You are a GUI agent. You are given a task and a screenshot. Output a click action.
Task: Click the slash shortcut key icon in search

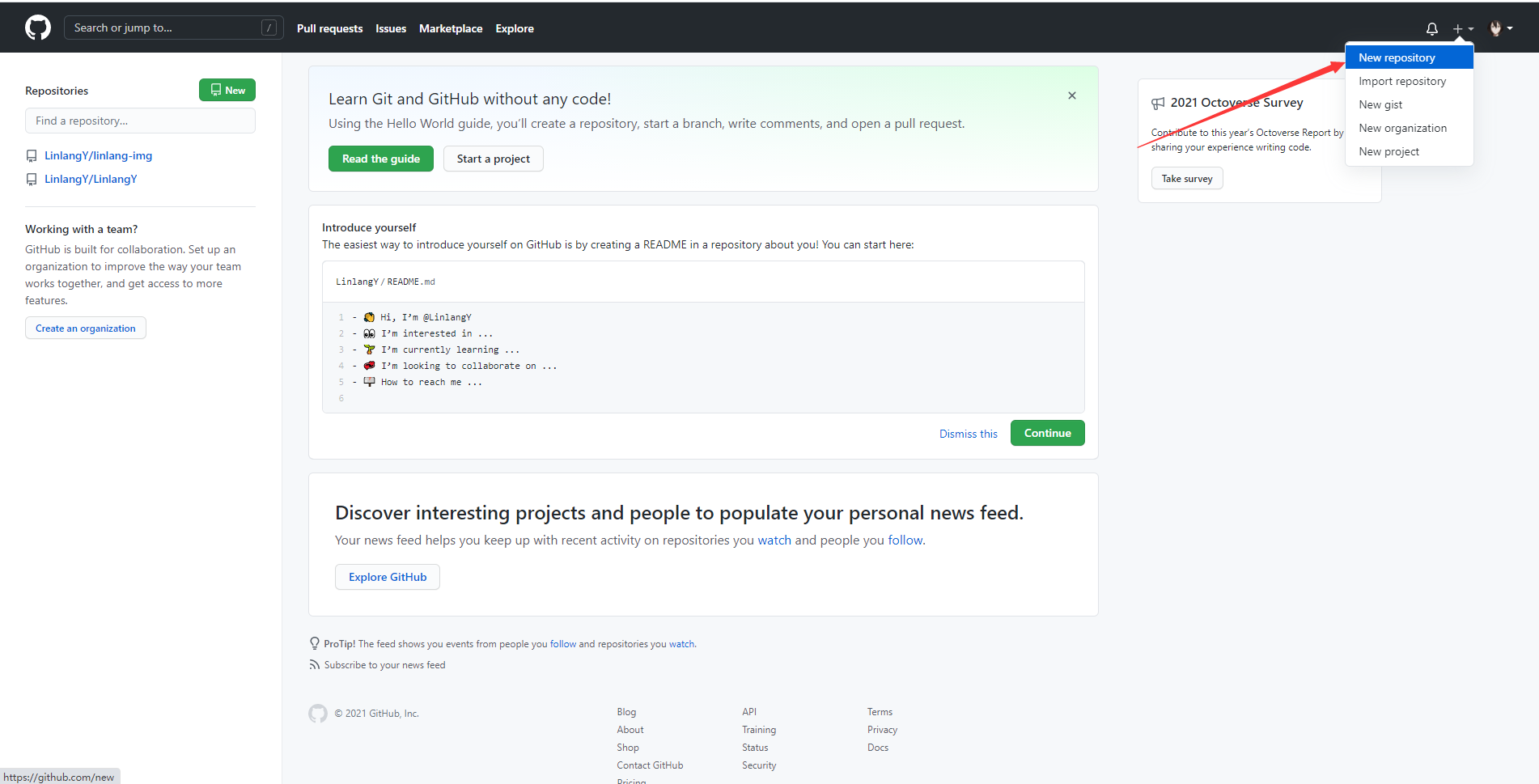[x=269, y=28]
